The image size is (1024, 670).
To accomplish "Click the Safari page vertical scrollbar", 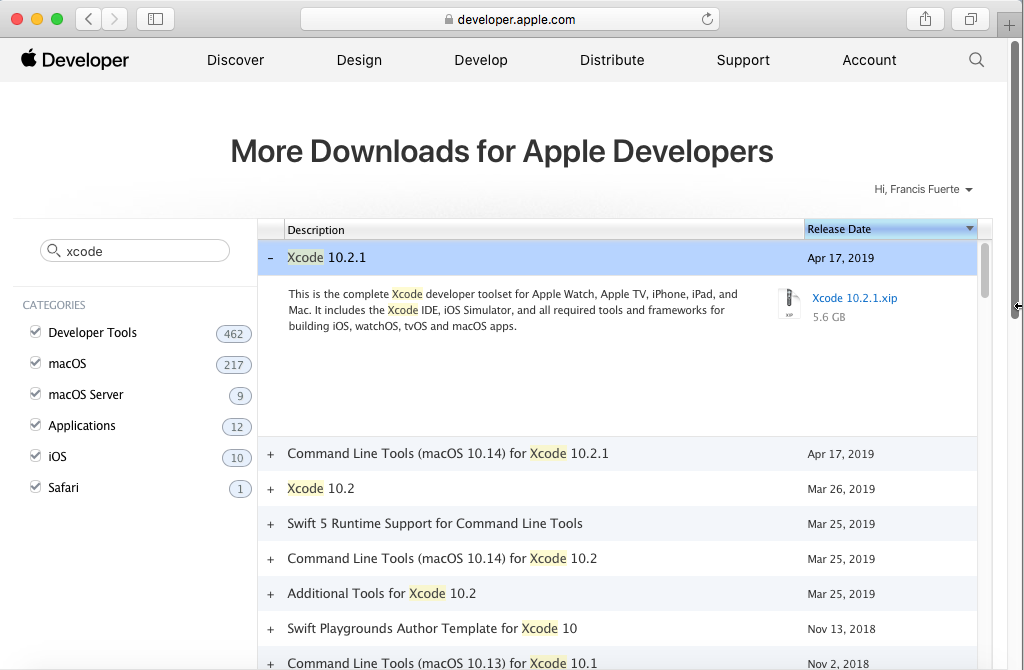I will tap(1015, 180).
